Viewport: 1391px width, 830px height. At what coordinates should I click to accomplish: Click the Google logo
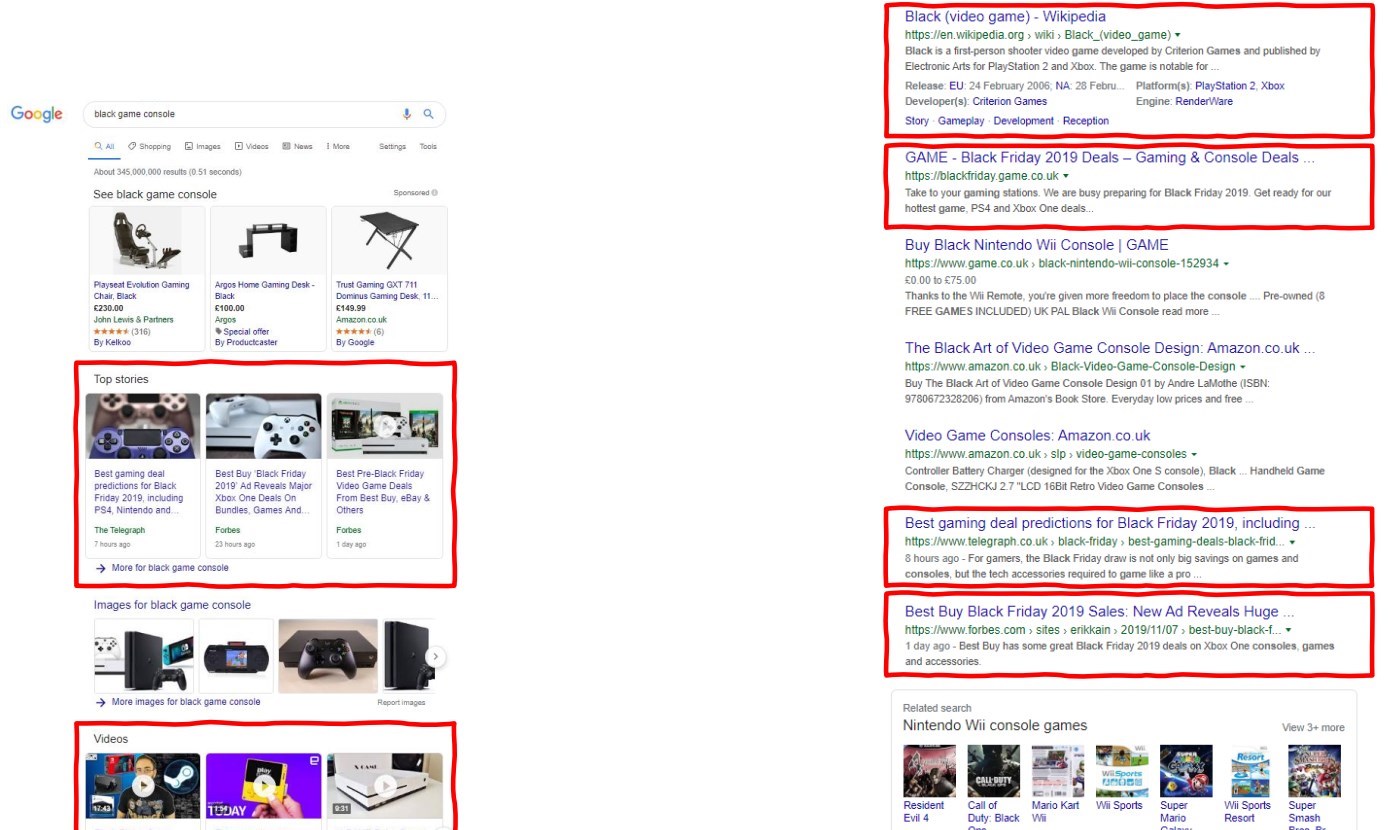click(37, 114)
